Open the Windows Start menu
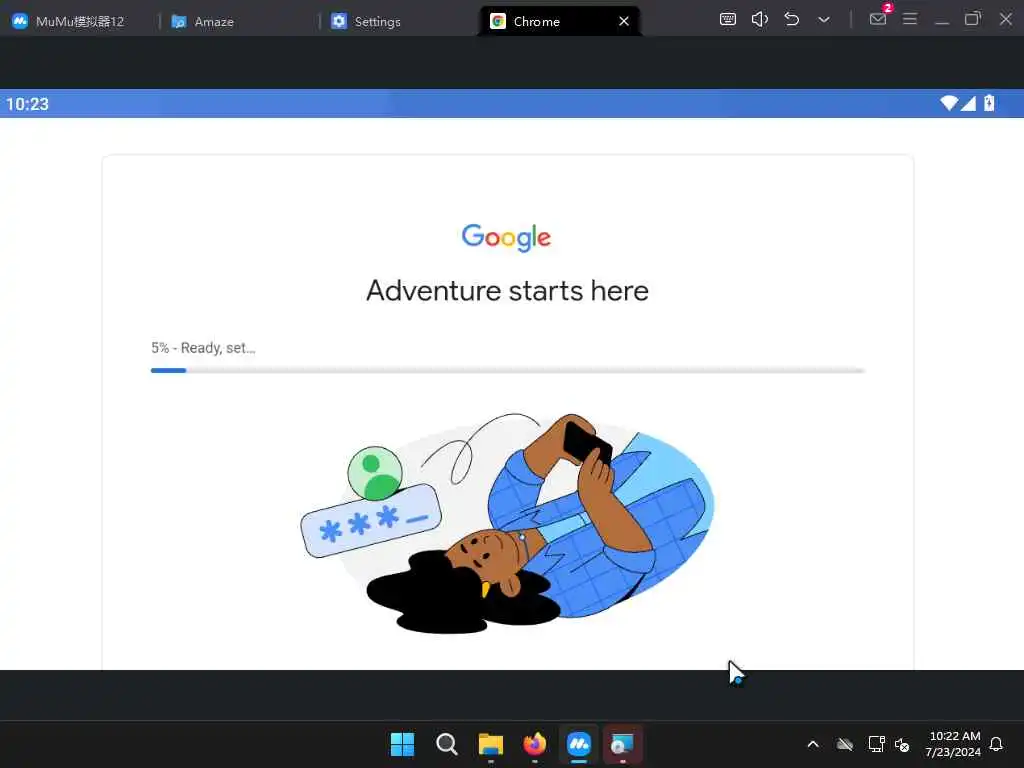Image resolution: width=1024 pixels, height=768 pixels. click(x=402, y=744)
